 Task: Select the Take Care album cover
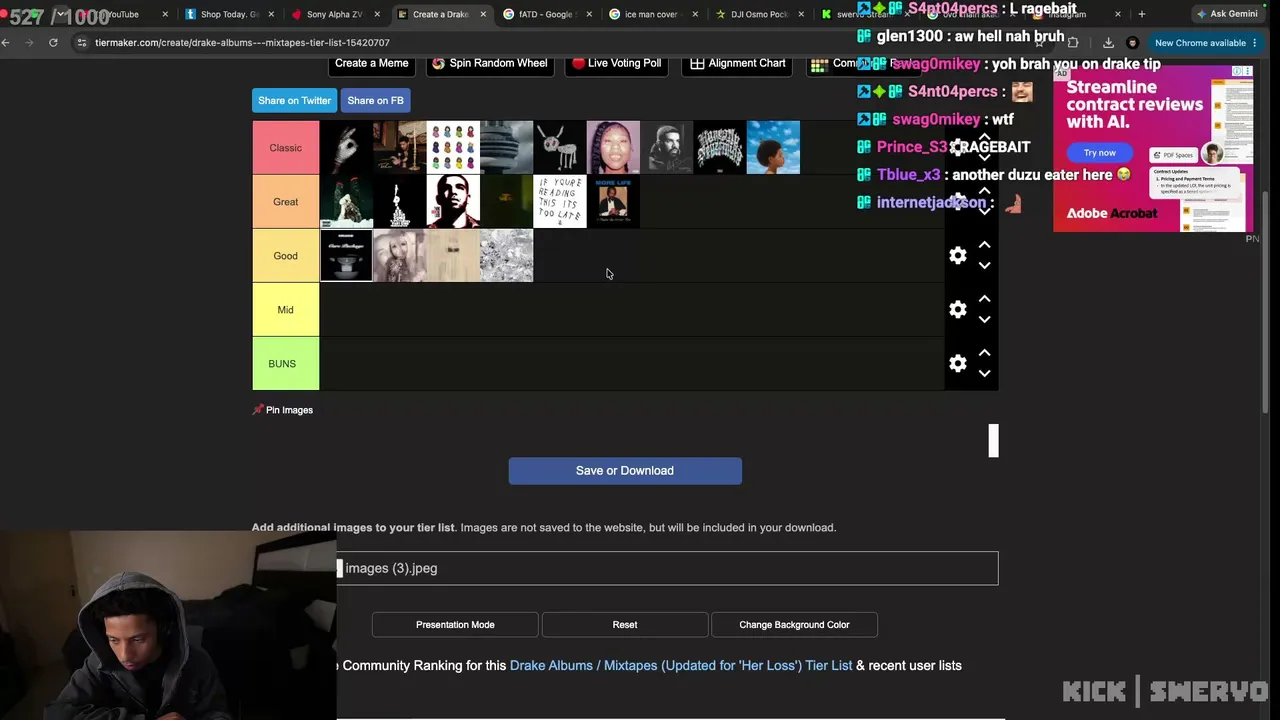coord(400,148)
